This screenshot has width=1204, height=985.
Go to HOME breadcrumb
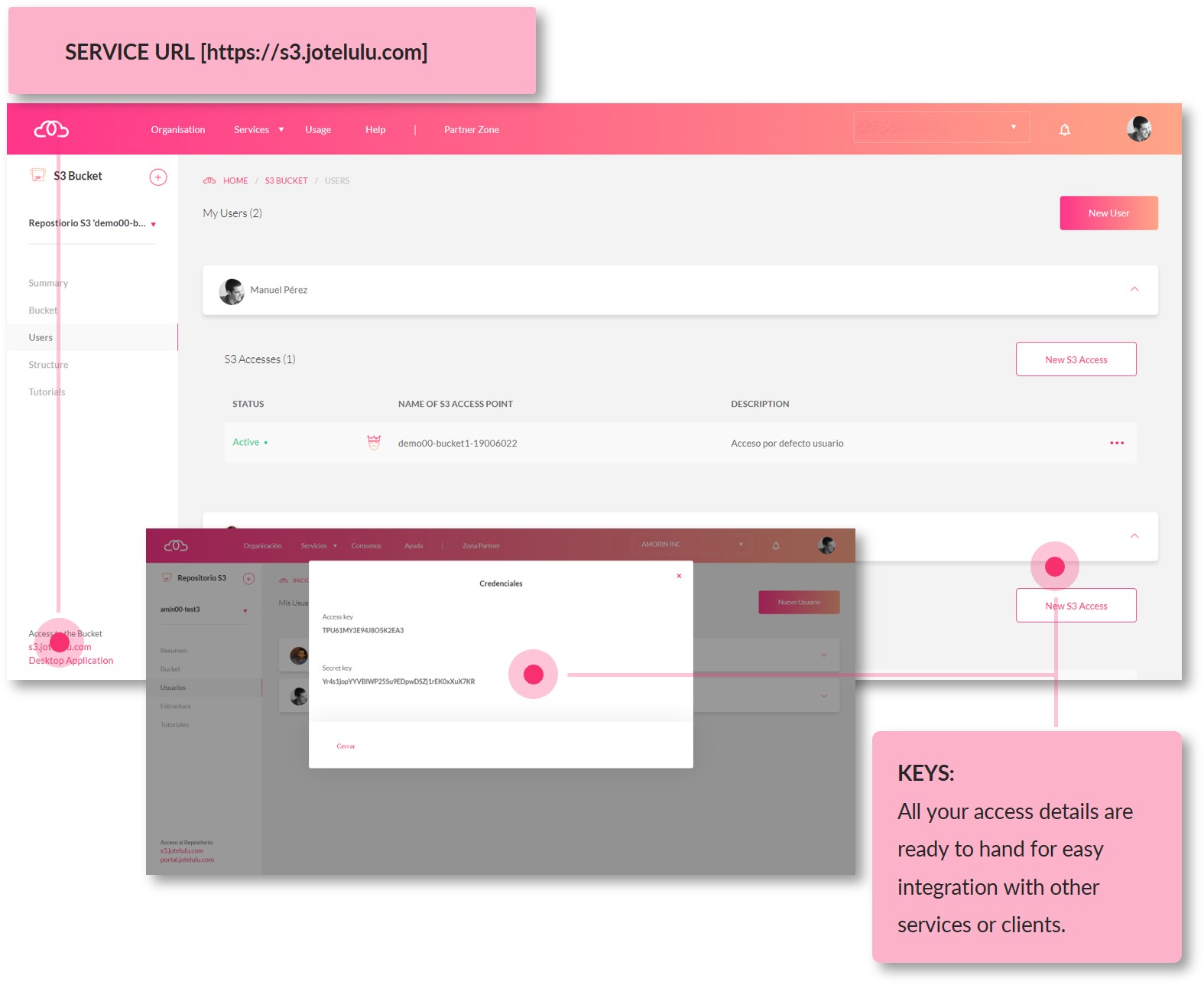click(235, 180)
